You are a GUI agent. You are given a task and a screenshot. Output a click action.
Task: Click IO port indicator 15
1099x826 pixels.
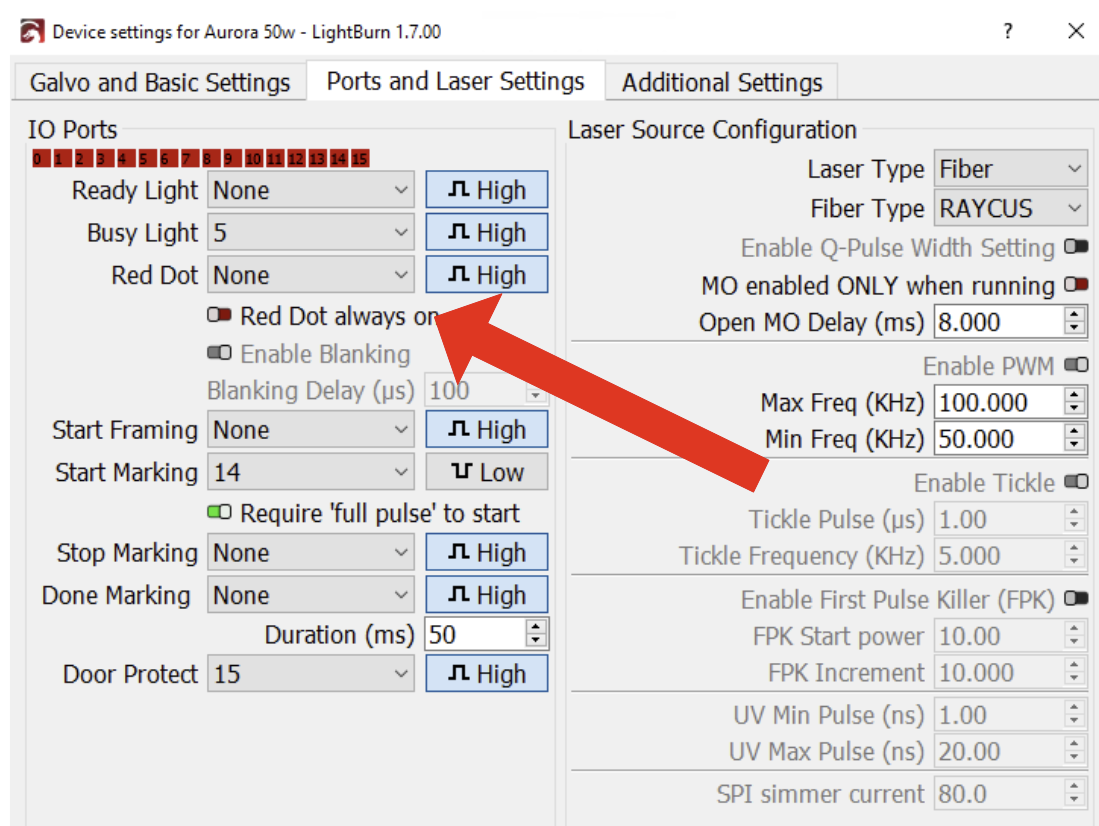point(360,158)
